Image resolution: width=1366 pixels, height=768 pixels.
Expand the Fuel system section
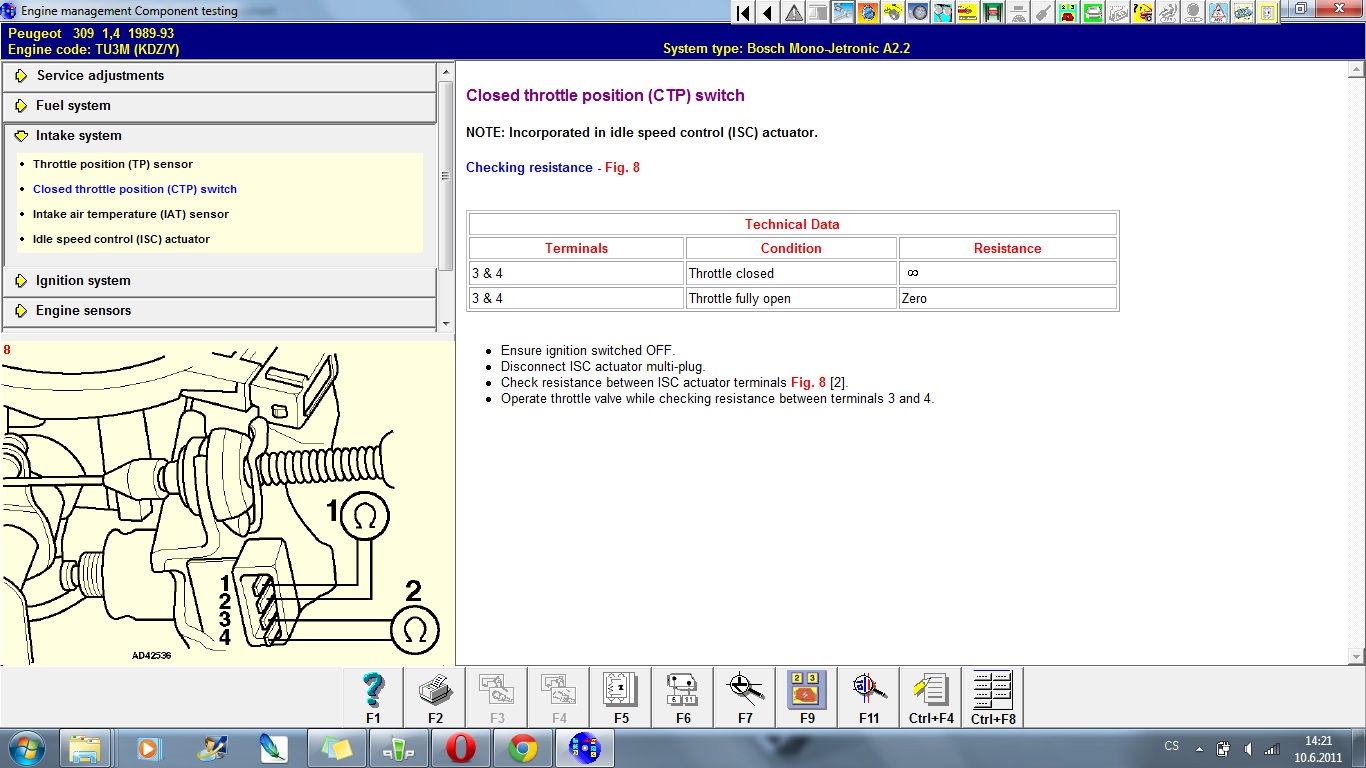tap(73, 106)
